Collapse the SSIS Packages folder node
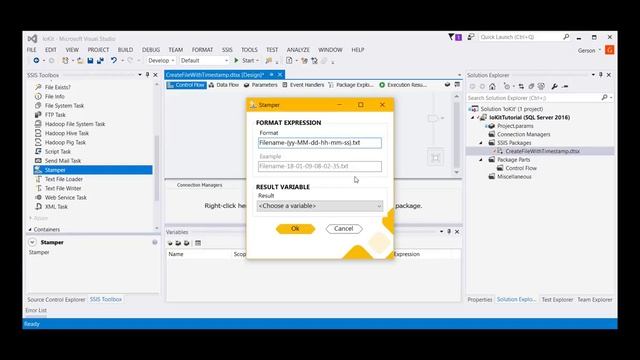The image size is (640, 360). pyautogui.click(x=481, y=143)
